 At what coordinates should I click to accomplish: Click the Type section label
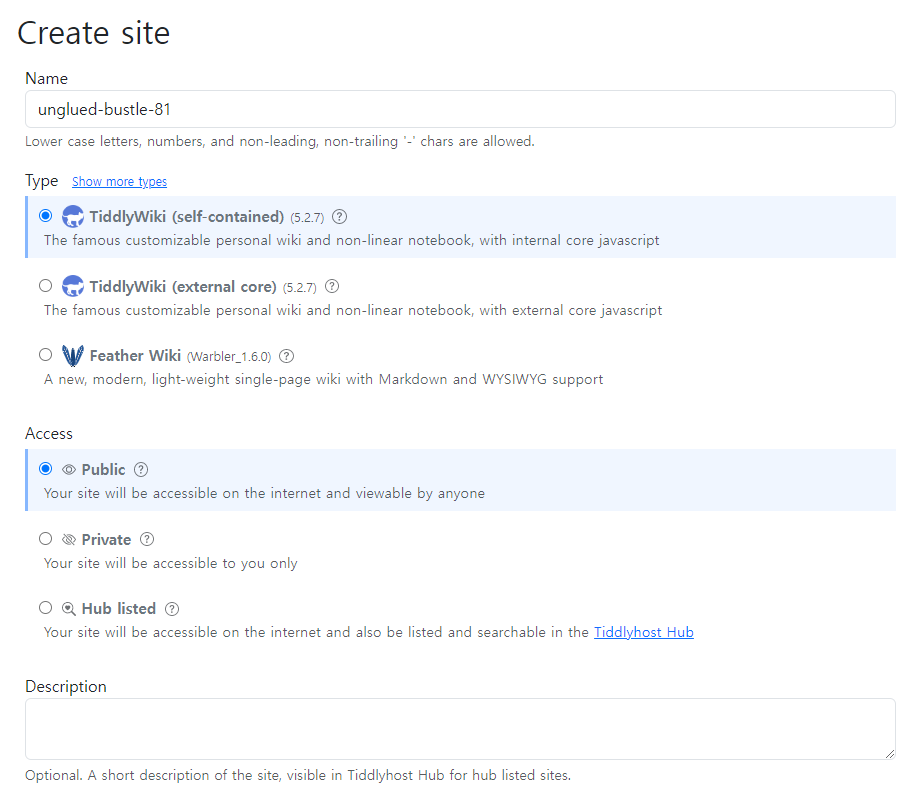pyautogui.click(x=41, y=181)
